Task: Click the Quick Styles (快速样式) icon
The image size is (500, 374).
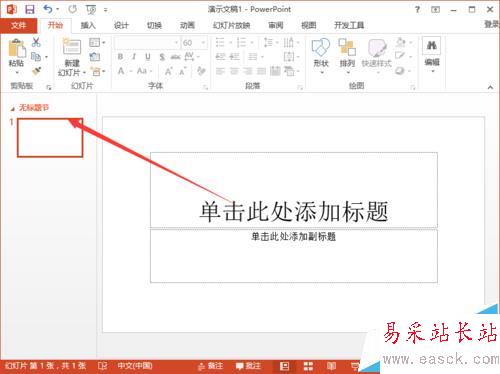Action: pos(377,48)
